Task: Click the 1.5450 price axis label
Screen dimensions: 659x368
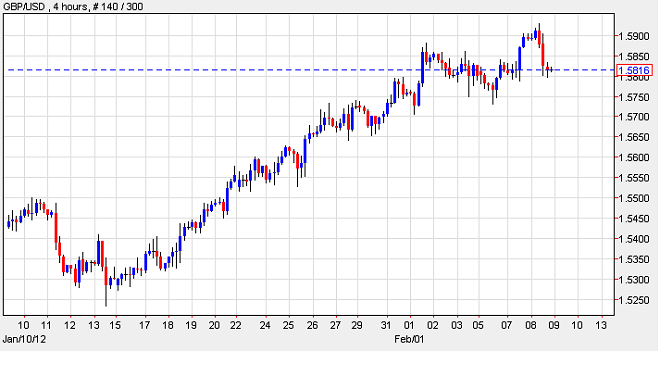Action: (634, 218)
